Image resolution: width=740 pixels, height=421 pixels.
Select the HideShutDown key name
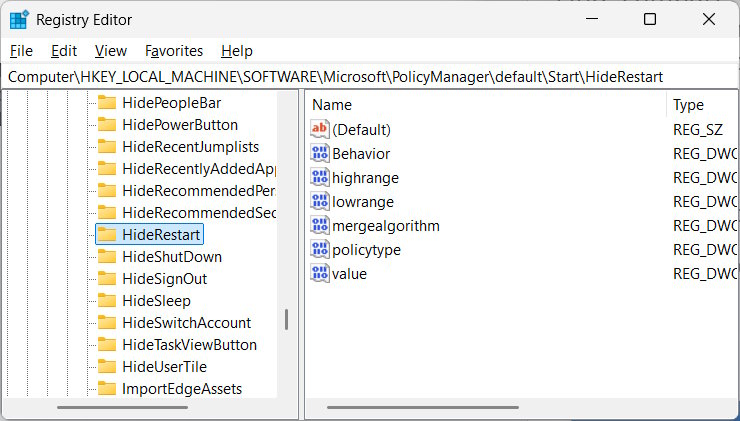coord(172,257)
